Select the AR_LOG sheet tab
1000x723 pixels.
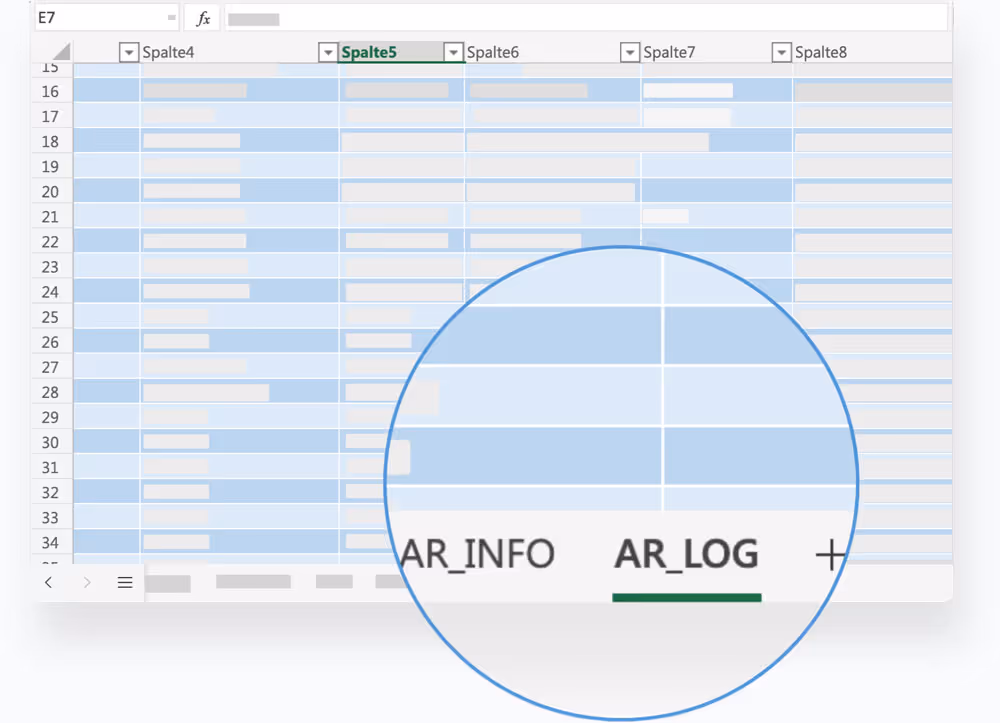click(686, 554)
